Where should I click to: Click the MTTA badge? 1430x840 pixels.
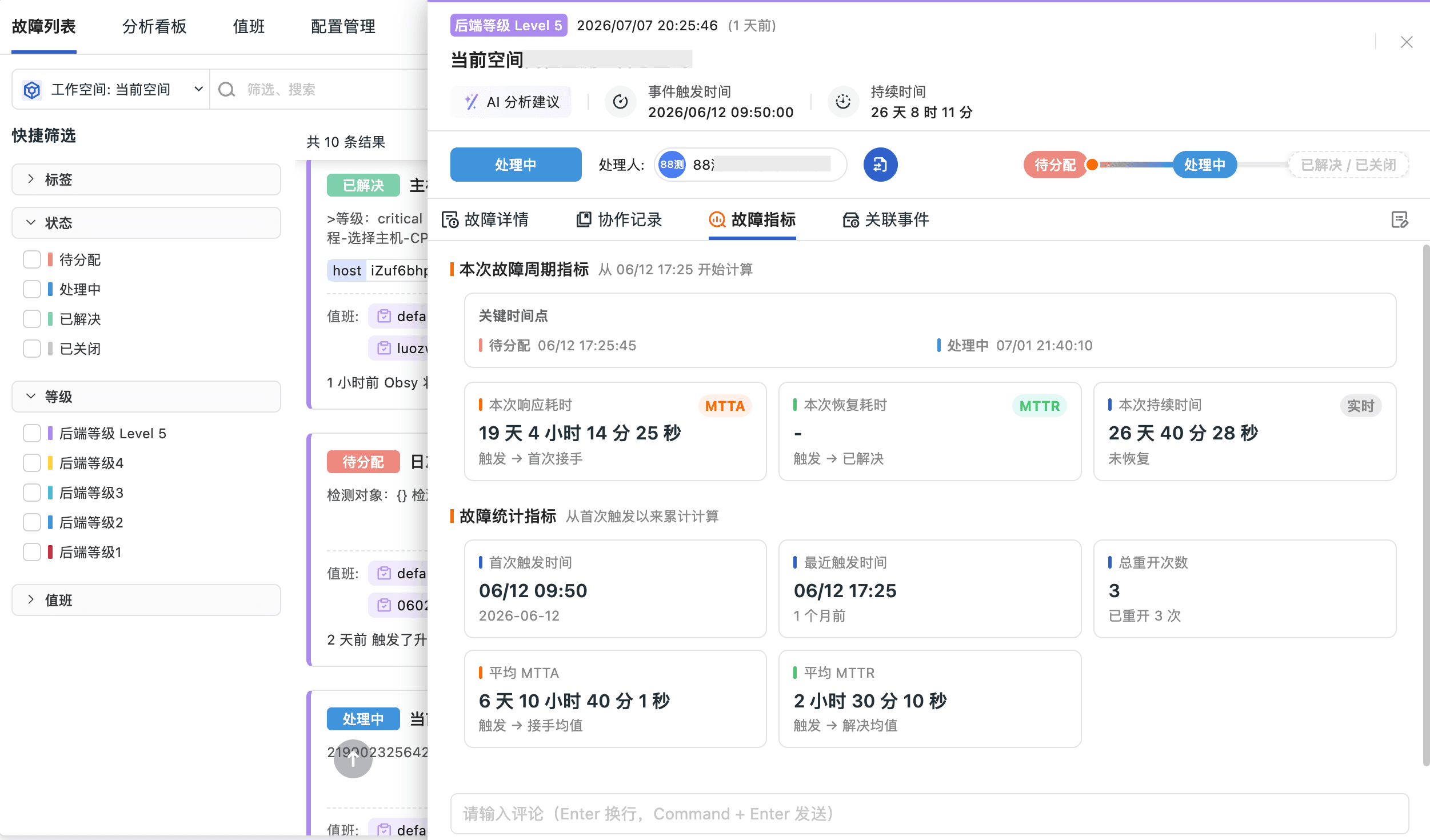click(725, 406)
